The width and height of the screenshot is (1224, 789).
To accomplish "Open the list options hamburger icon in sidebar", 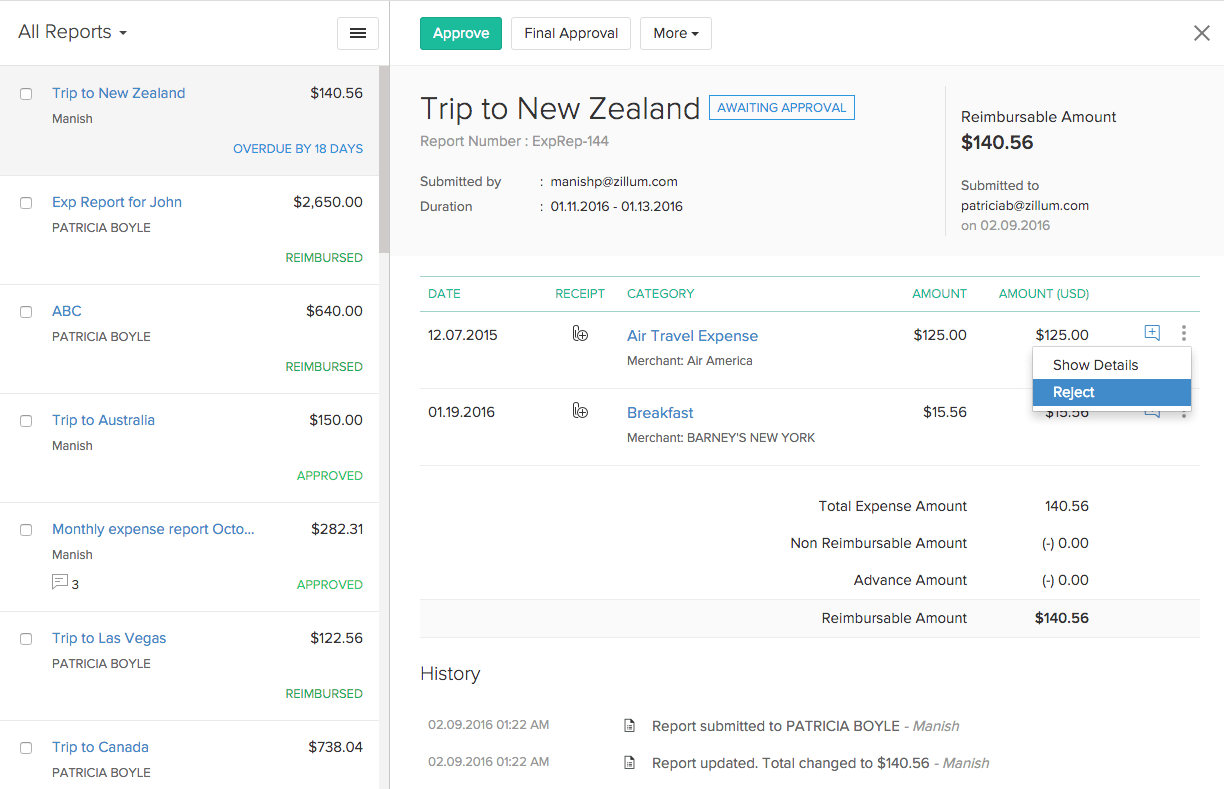I will pyautogui.click(x=357, y=32).
